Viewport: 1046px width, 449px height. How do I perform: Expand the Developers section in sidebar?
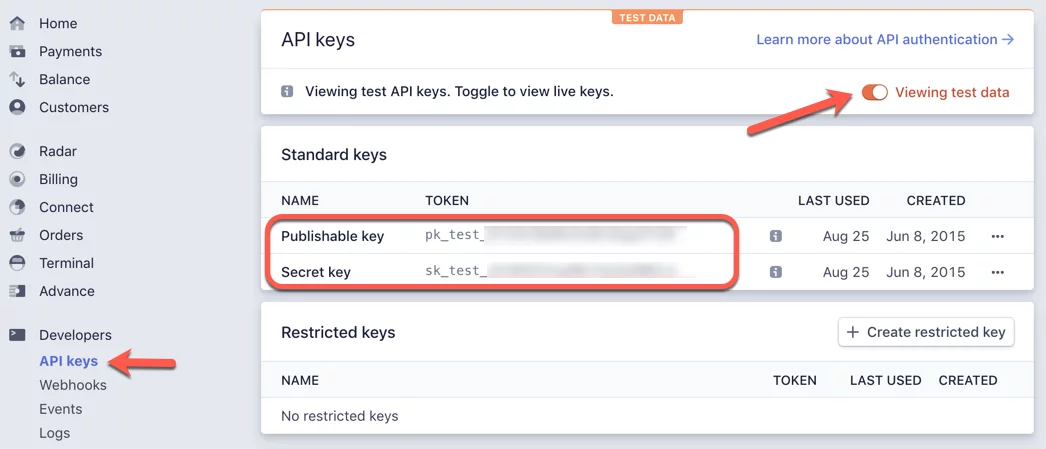tap(75, 335)
